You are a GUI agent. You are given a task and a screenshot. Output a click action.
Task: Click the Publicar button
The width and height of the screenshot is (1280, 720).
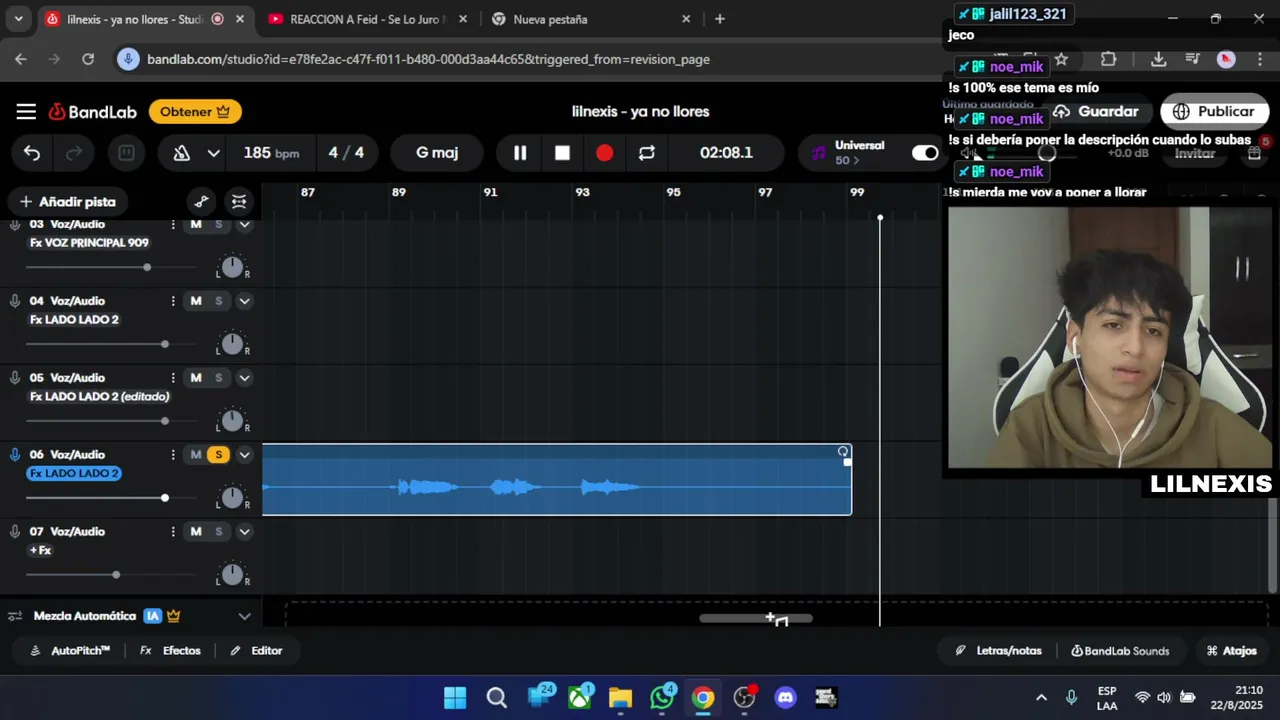point(1214,112)
